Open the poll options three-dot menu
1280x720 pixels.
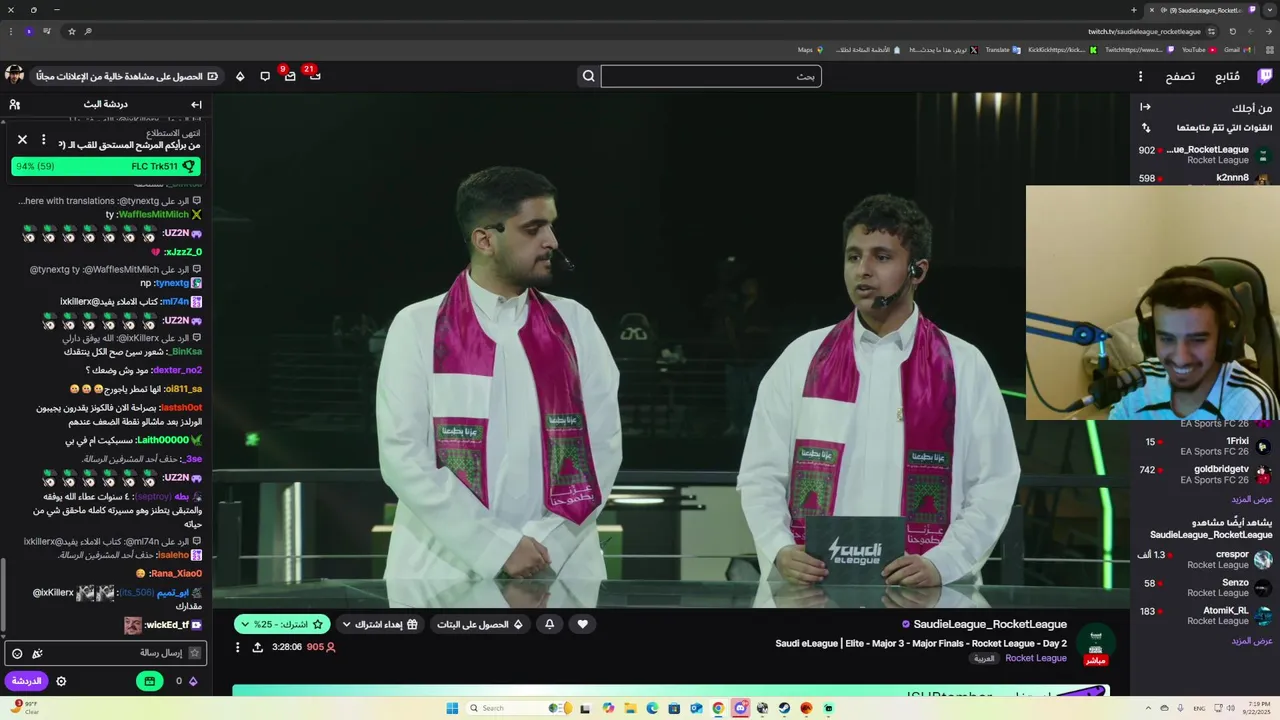click(x=43, y=140)
